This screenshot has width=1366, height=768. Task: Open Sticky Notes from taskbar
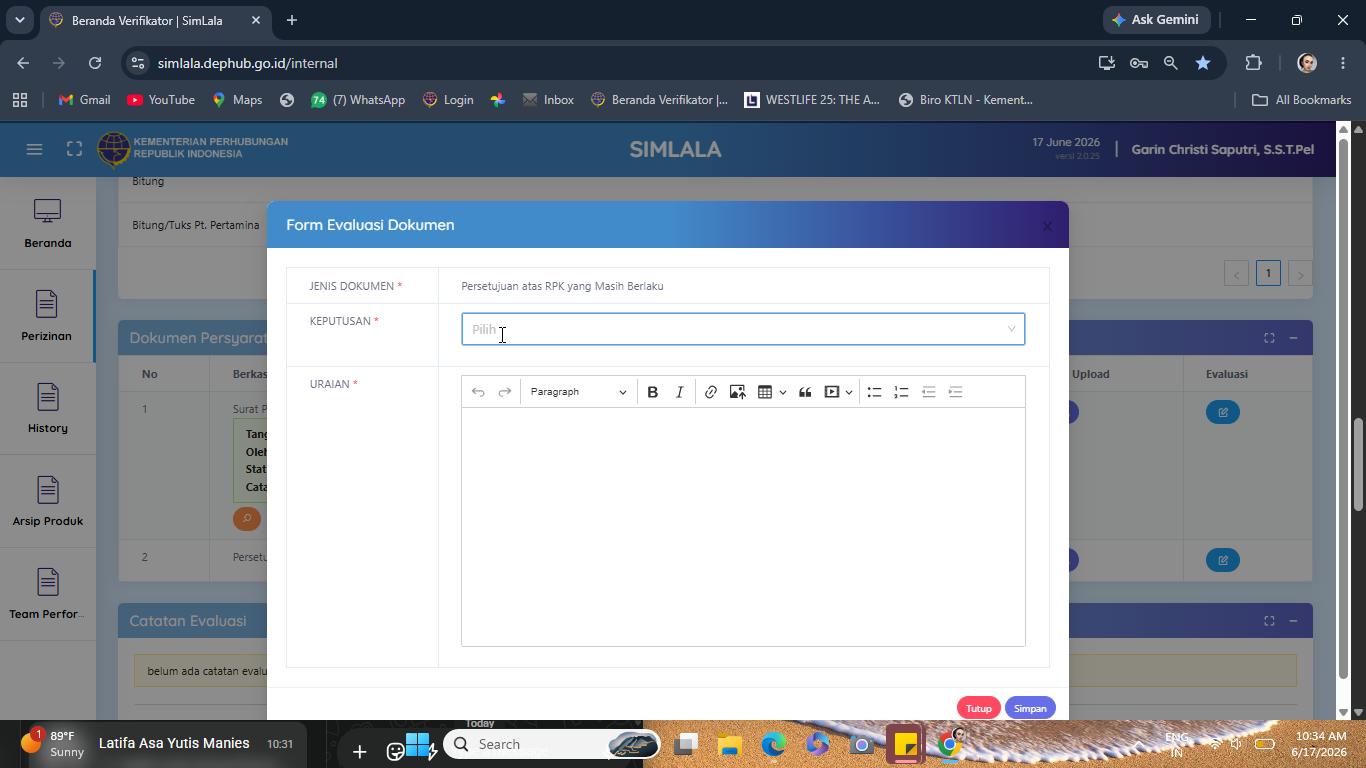tap(905, 744)
